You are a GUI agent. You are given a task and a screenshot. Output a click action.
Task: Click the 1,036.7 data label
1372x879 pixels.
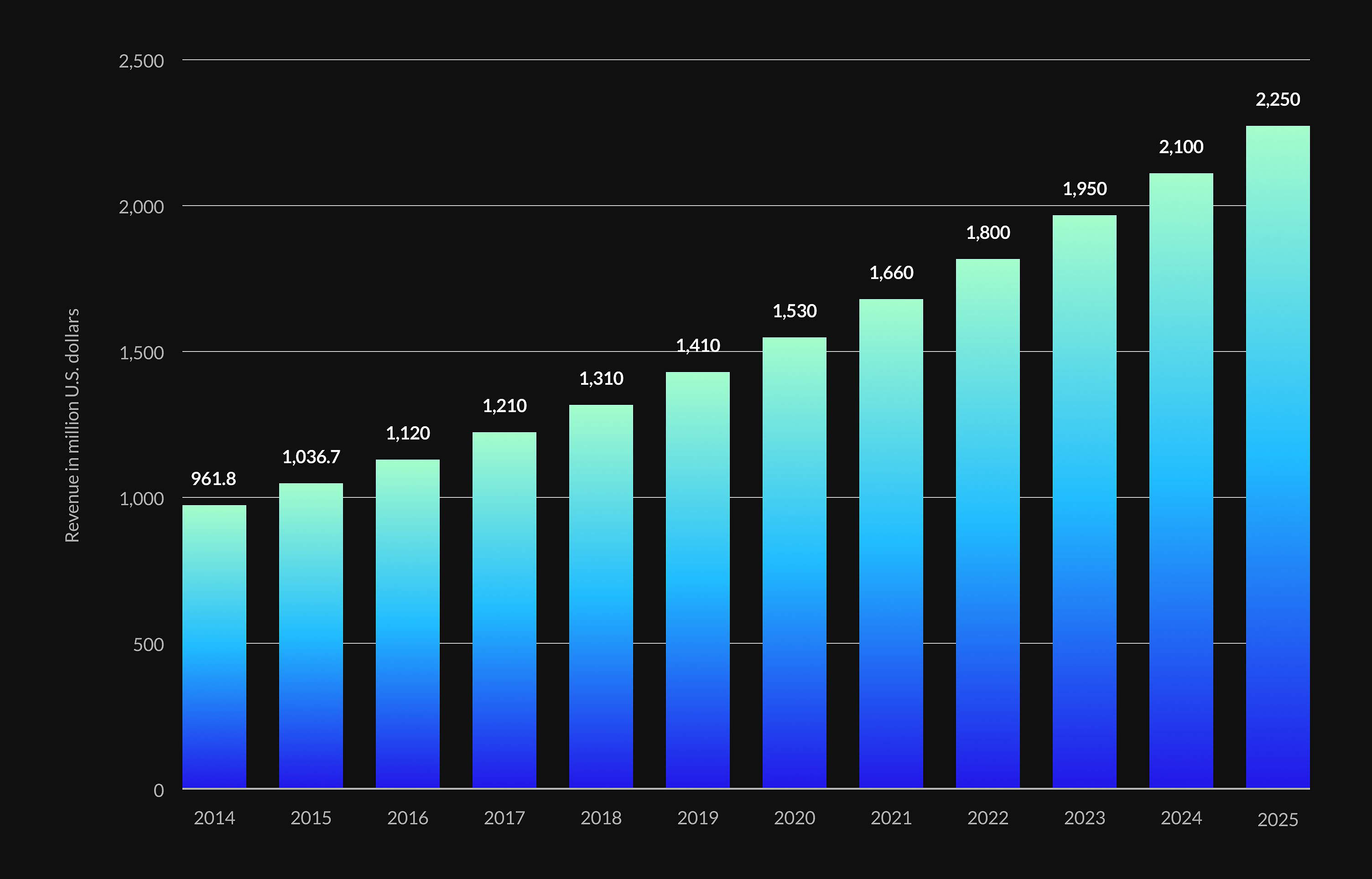[x=311, y=457]
